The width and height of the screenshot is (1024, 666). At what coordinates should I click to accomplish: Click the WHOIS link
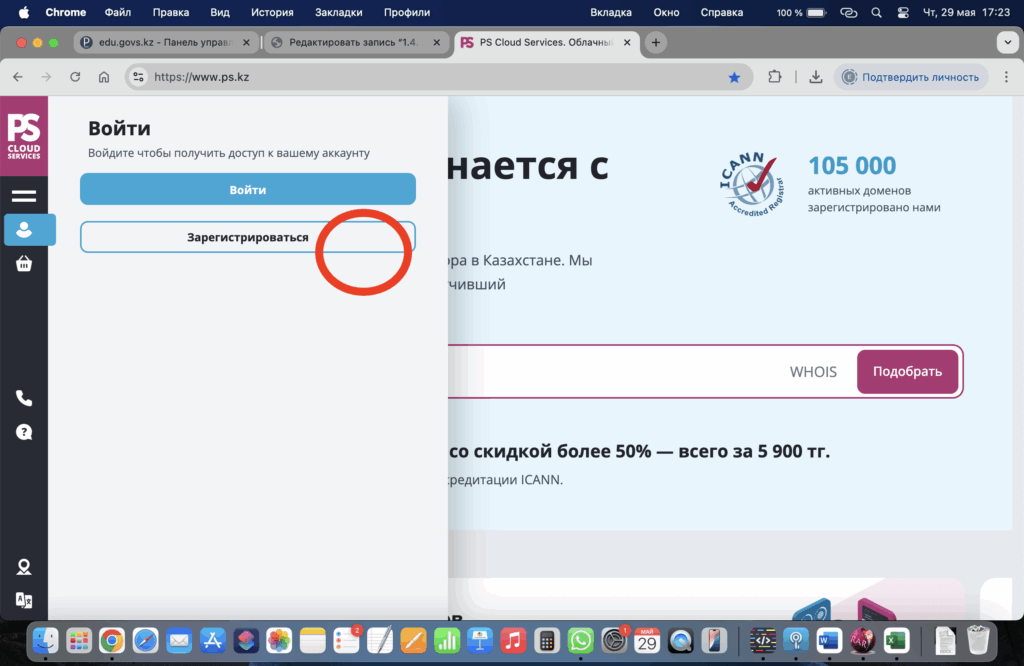pos(813,372)
